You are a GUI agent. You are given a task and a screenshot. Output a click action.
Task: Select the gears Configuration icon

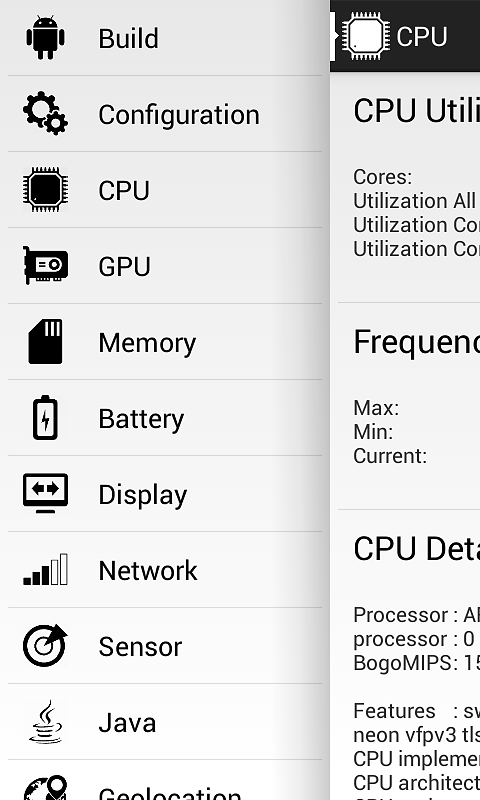tap(45, 113)
